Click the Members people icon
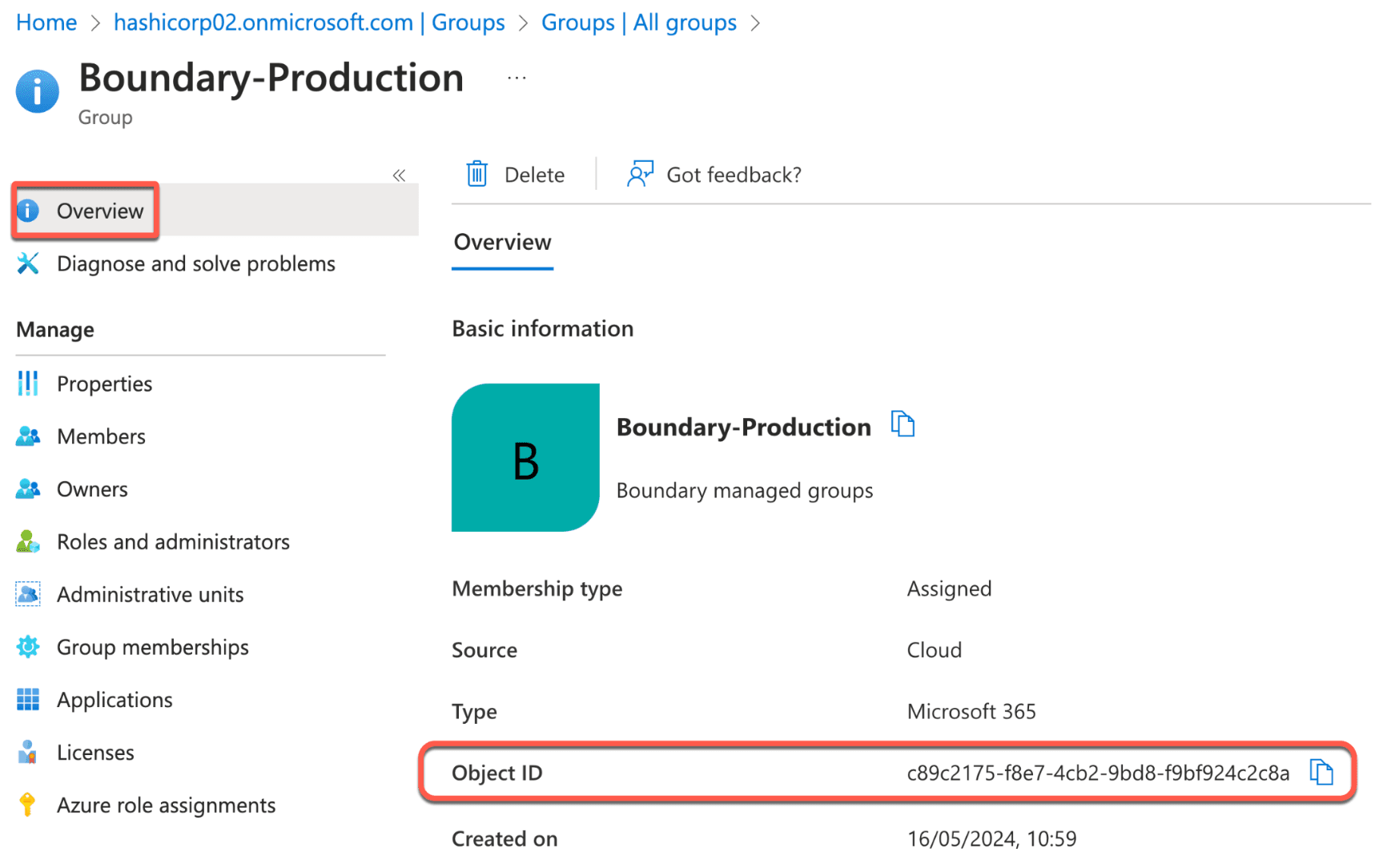 click(28, 436)
